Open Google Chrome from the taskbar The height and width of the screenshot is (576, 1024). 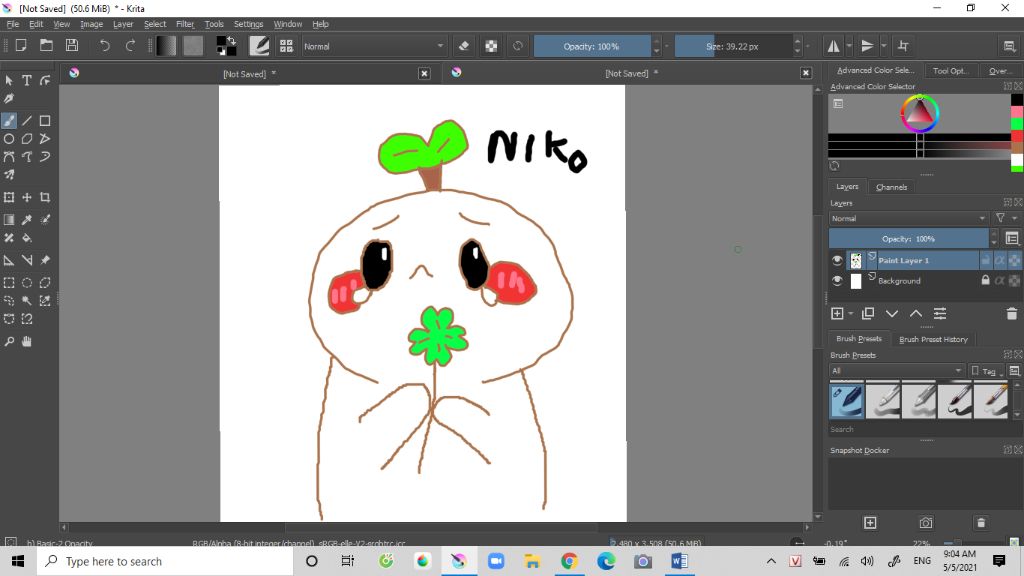(569, 561)
